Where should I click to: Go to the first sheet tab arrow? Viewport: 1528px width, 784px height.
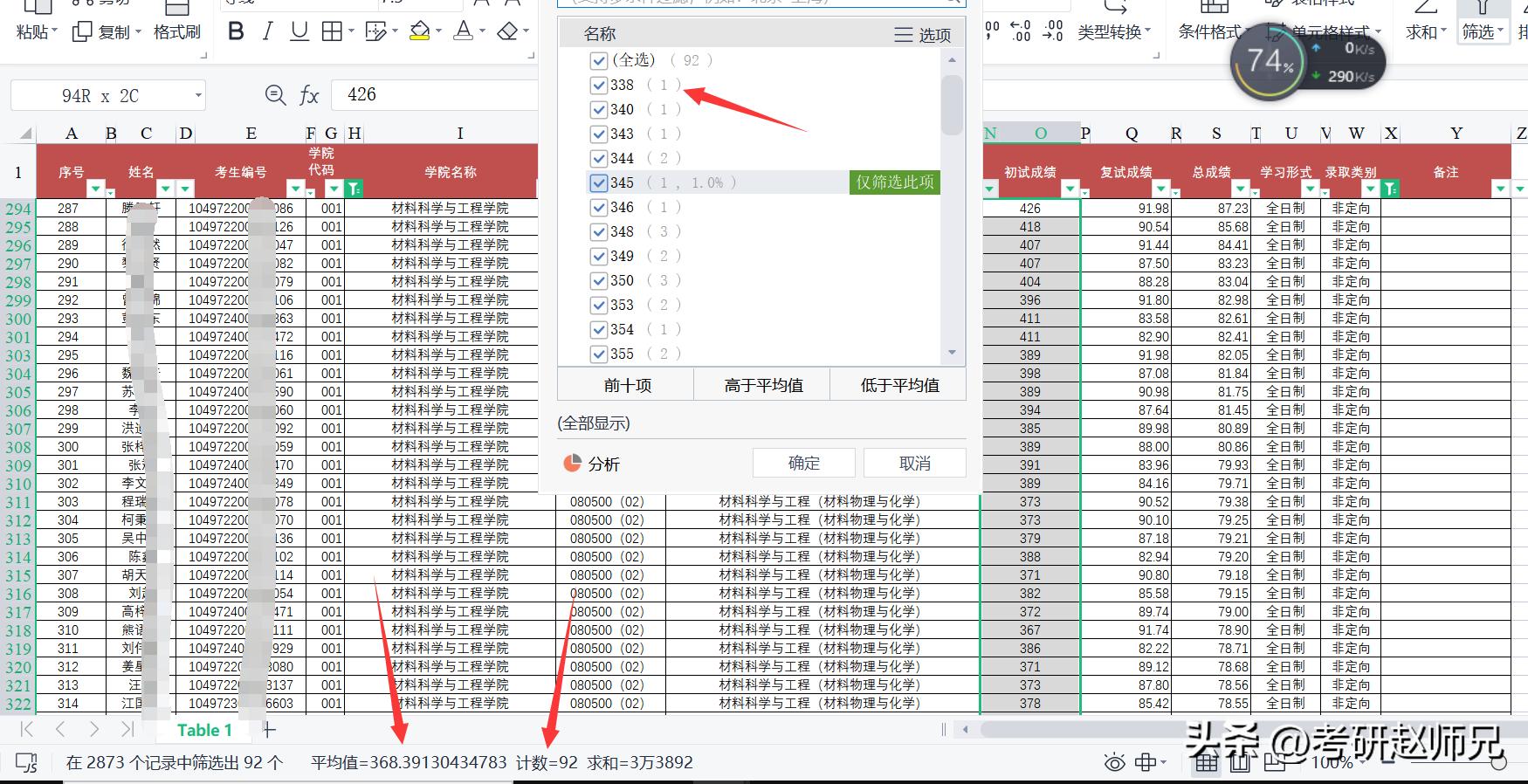[x=26, y=729]
